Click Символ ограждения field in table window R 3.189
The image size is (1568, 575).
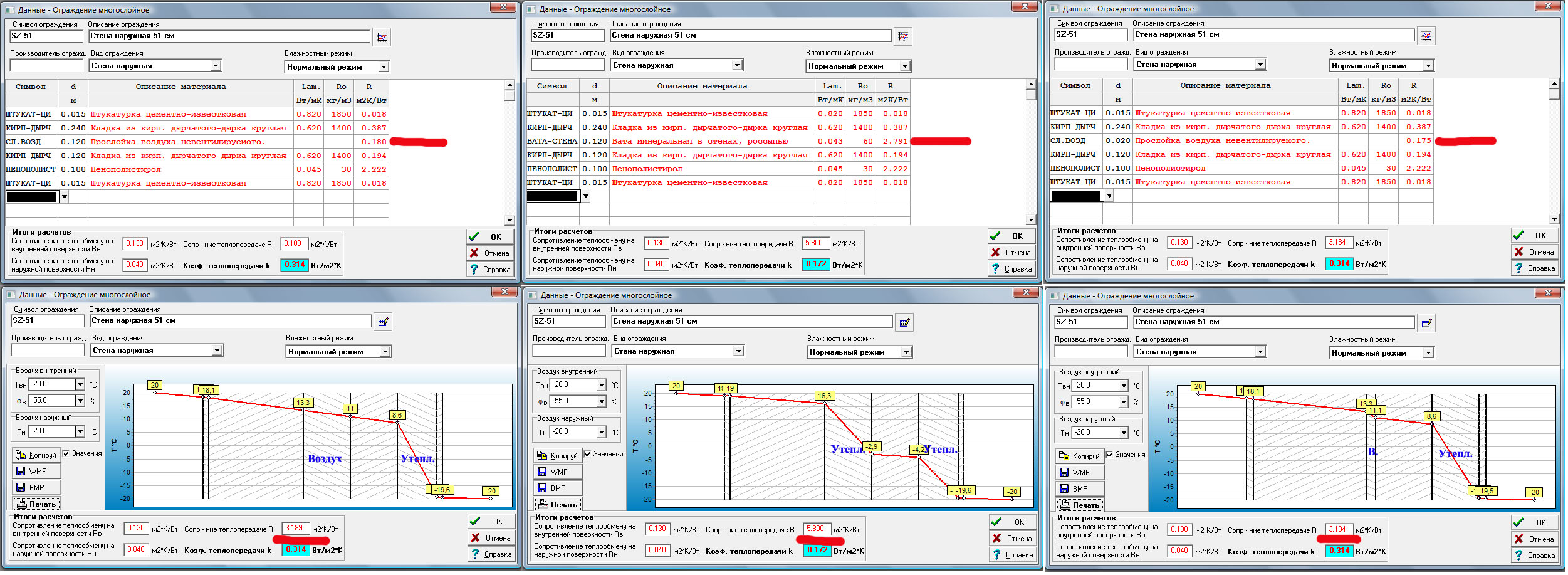pyautogui.click(x=46, y=36)
